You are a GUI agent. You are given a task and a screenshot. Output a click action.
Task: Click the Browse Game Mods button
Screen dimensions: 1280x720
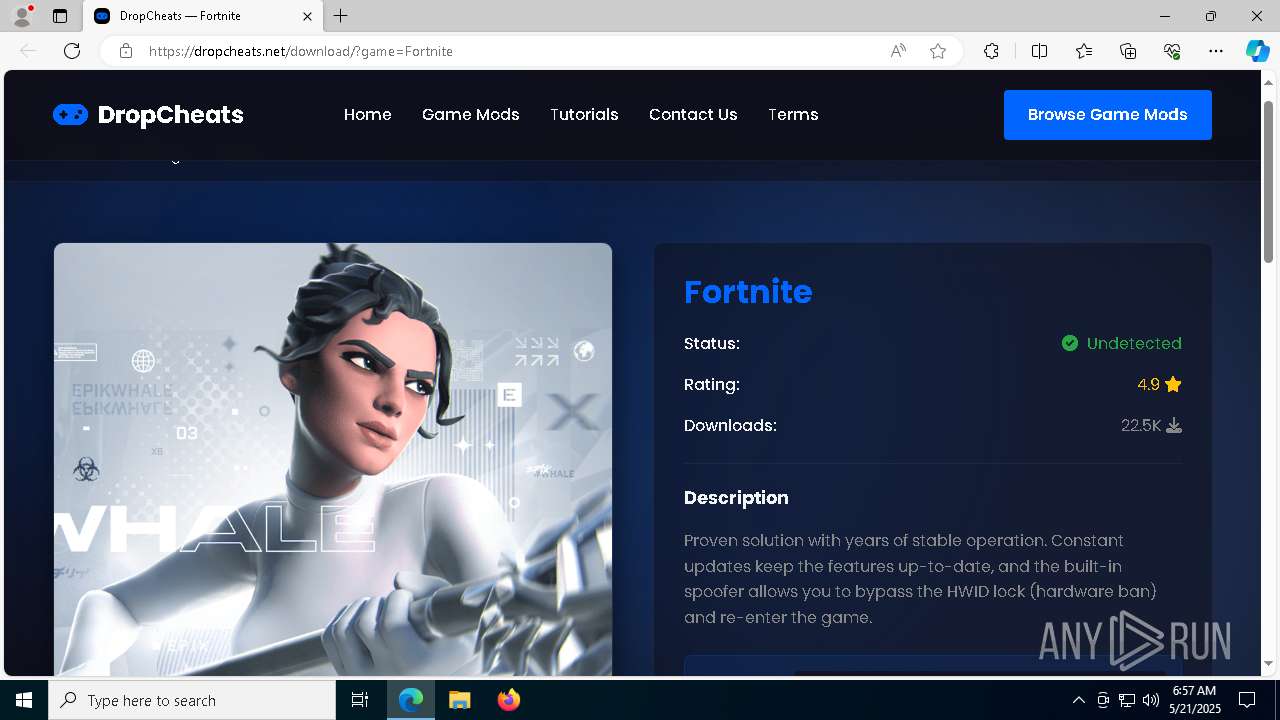tap(1108, 115)
